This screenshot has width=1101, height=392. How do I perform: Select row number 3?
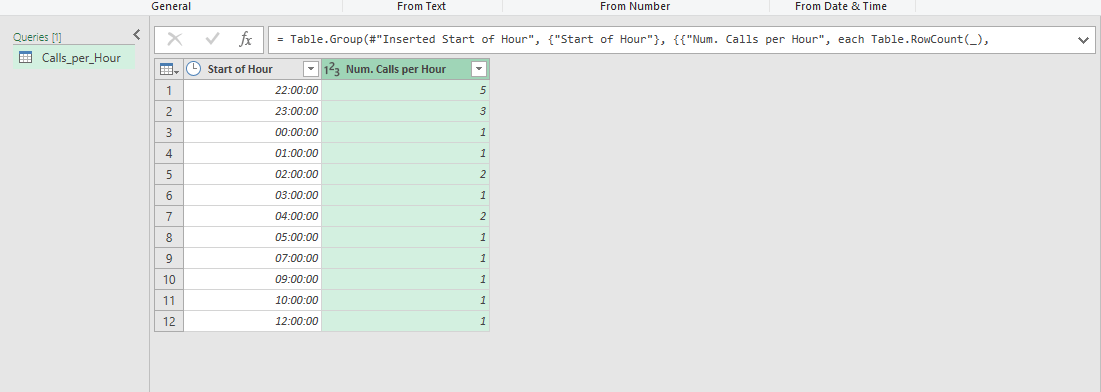[169, 132]
